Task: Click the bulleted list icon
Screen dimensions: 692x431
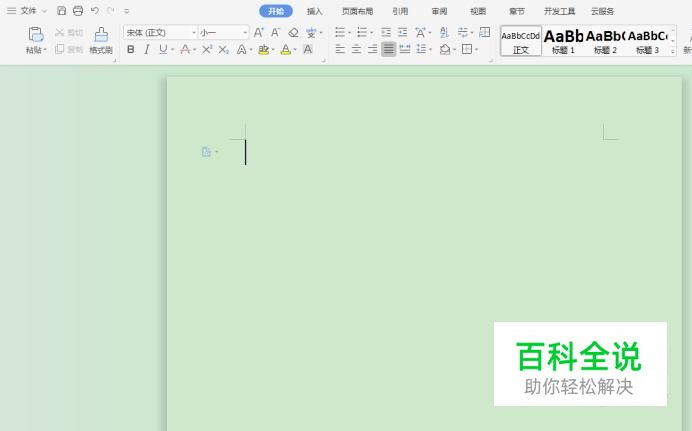Action: click(340, 32)
